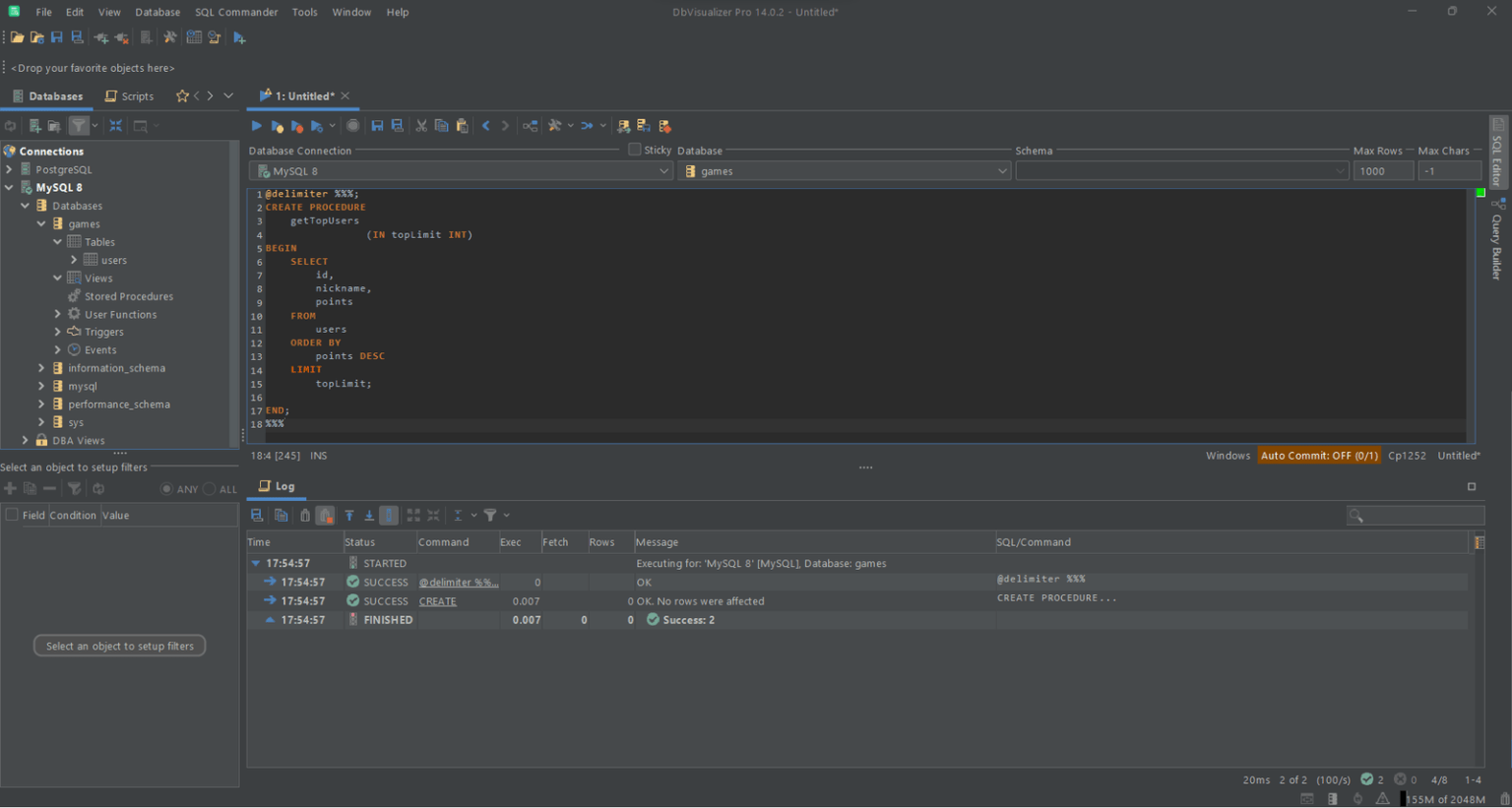The height and width of the screenshot is (808, 1512).
Task: Click the Select an object to setup filters button
Action: pos(119,645)
